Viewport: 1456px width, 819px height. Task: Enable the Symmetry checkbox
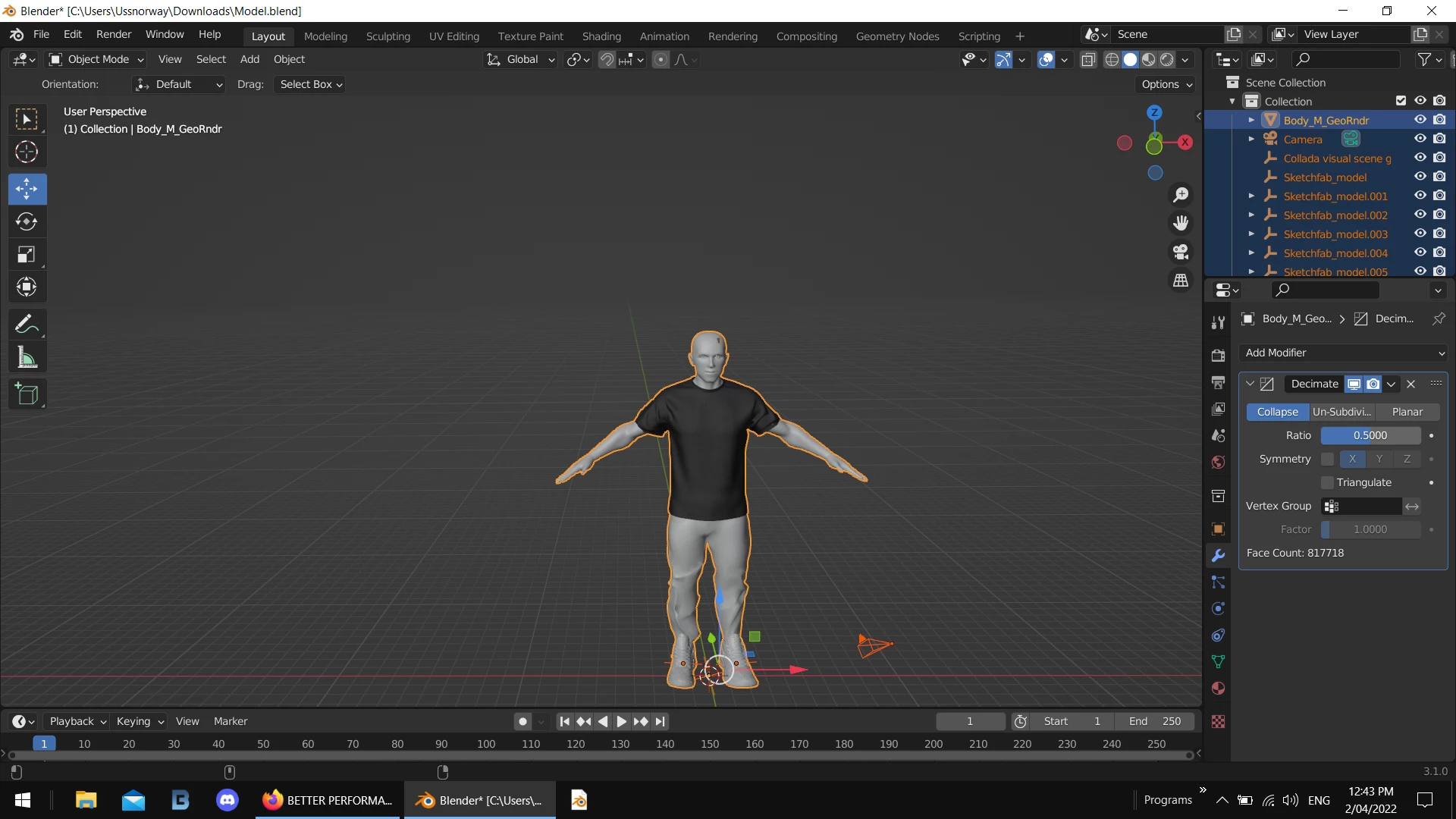tap(1327, 459)
